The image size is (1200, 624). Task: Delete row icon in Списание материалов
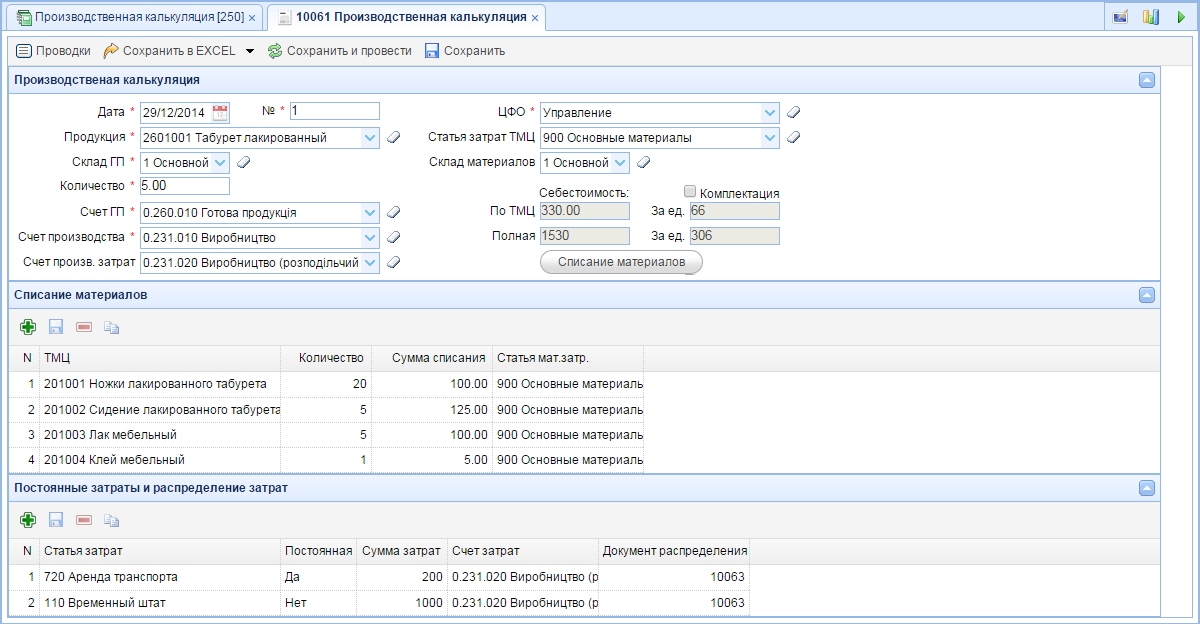click(84, 327)
